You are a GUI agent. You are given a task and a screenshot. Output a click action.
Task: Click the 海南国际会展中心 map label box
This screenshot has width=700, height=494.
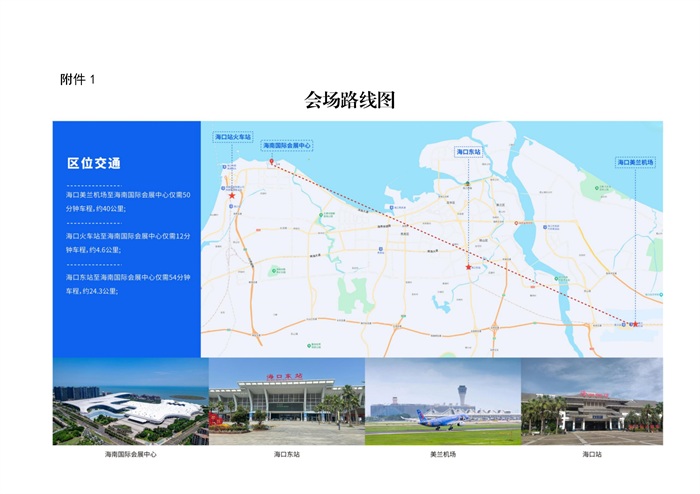(287, 146)
